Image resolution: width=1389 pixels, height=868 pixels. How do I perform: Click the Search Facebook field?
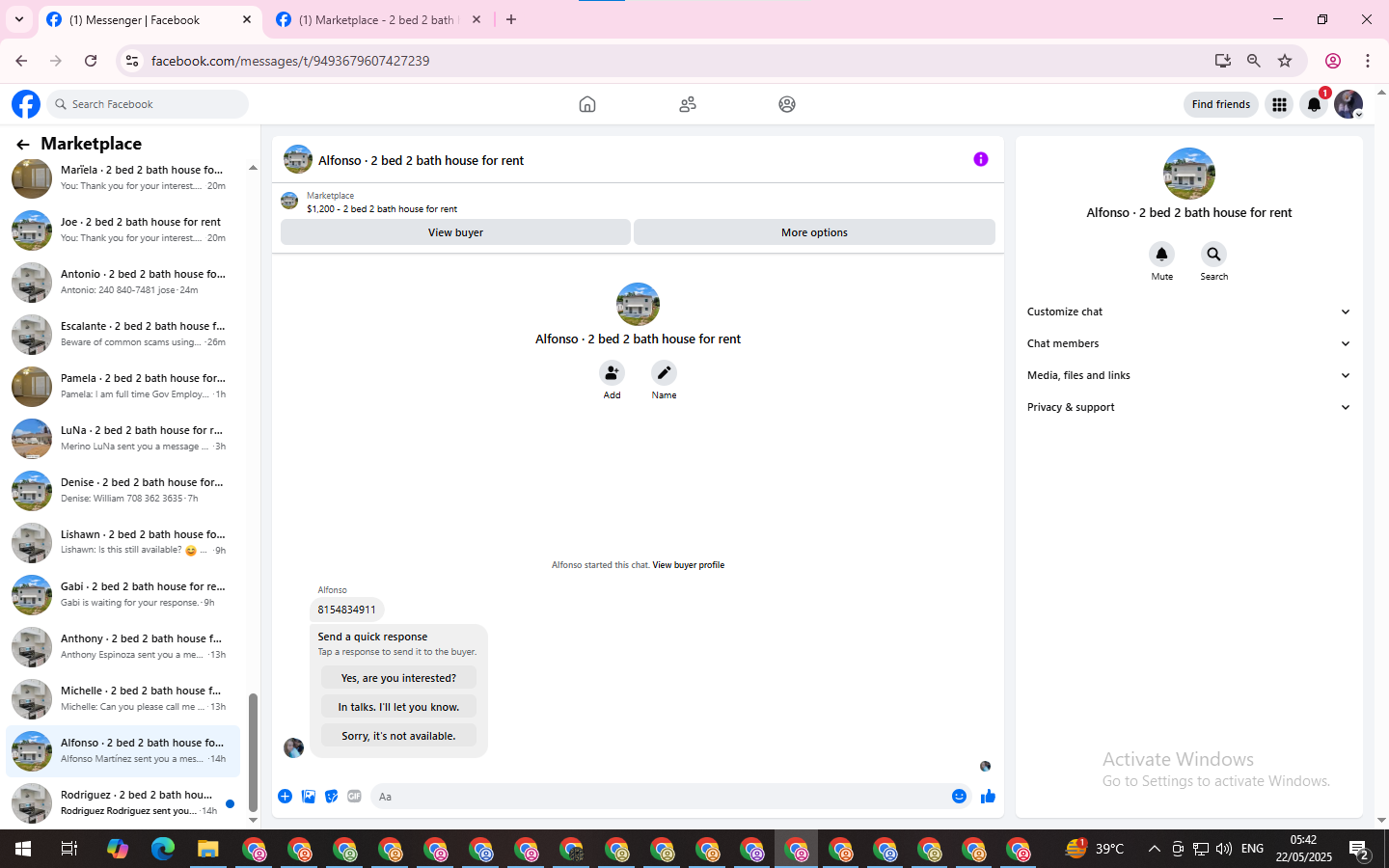(148, 104)
